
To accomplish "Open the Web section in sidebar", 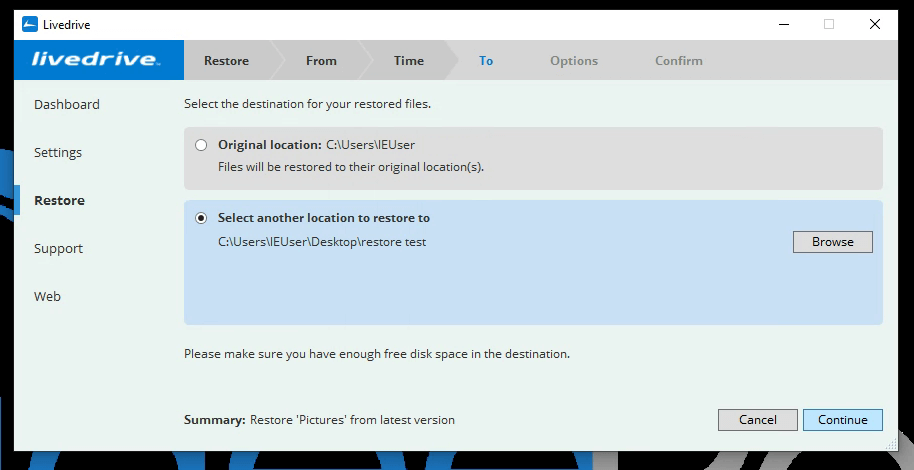I will click(47, 297).
